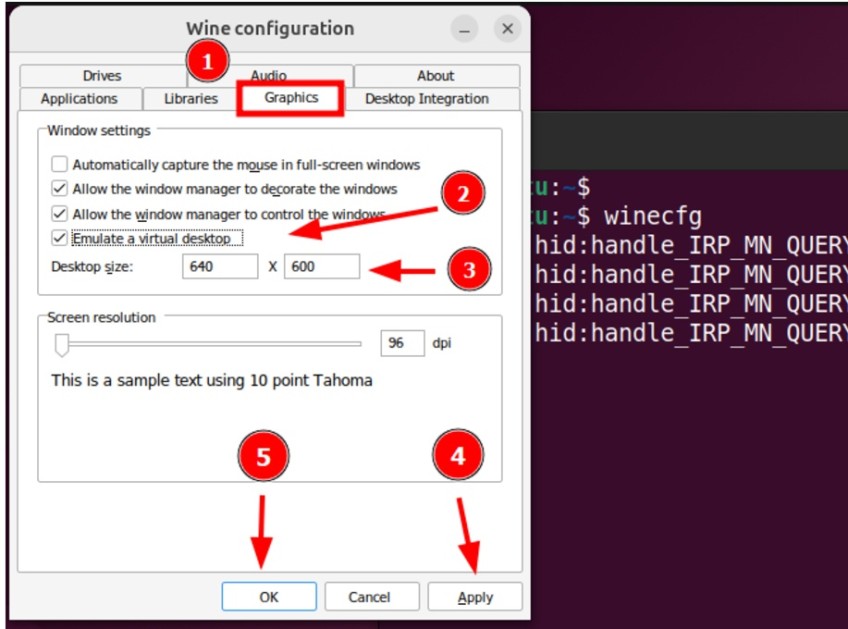Uncheck window manager decorate the windows

coord(60,189)
